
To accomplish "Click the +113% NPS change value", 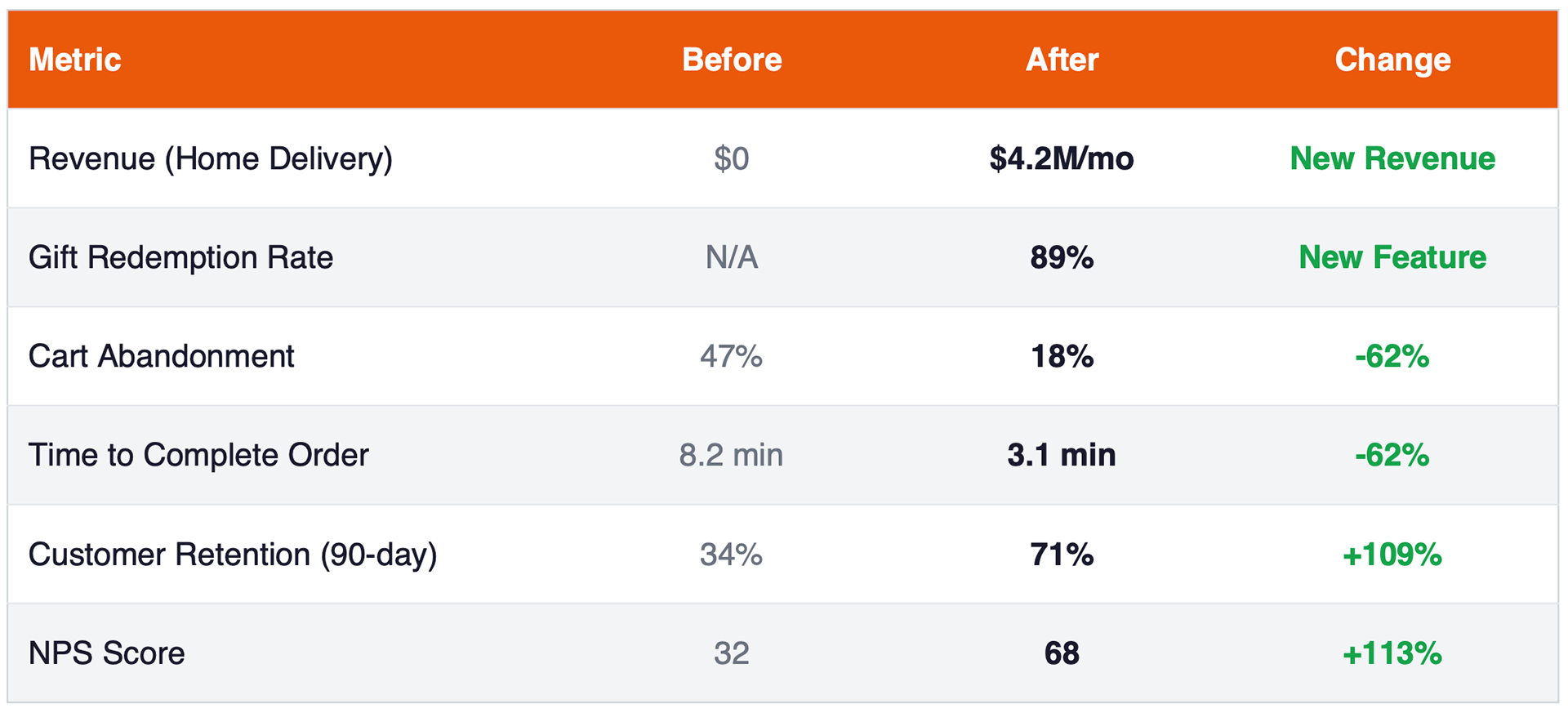I will [1392, 653].
